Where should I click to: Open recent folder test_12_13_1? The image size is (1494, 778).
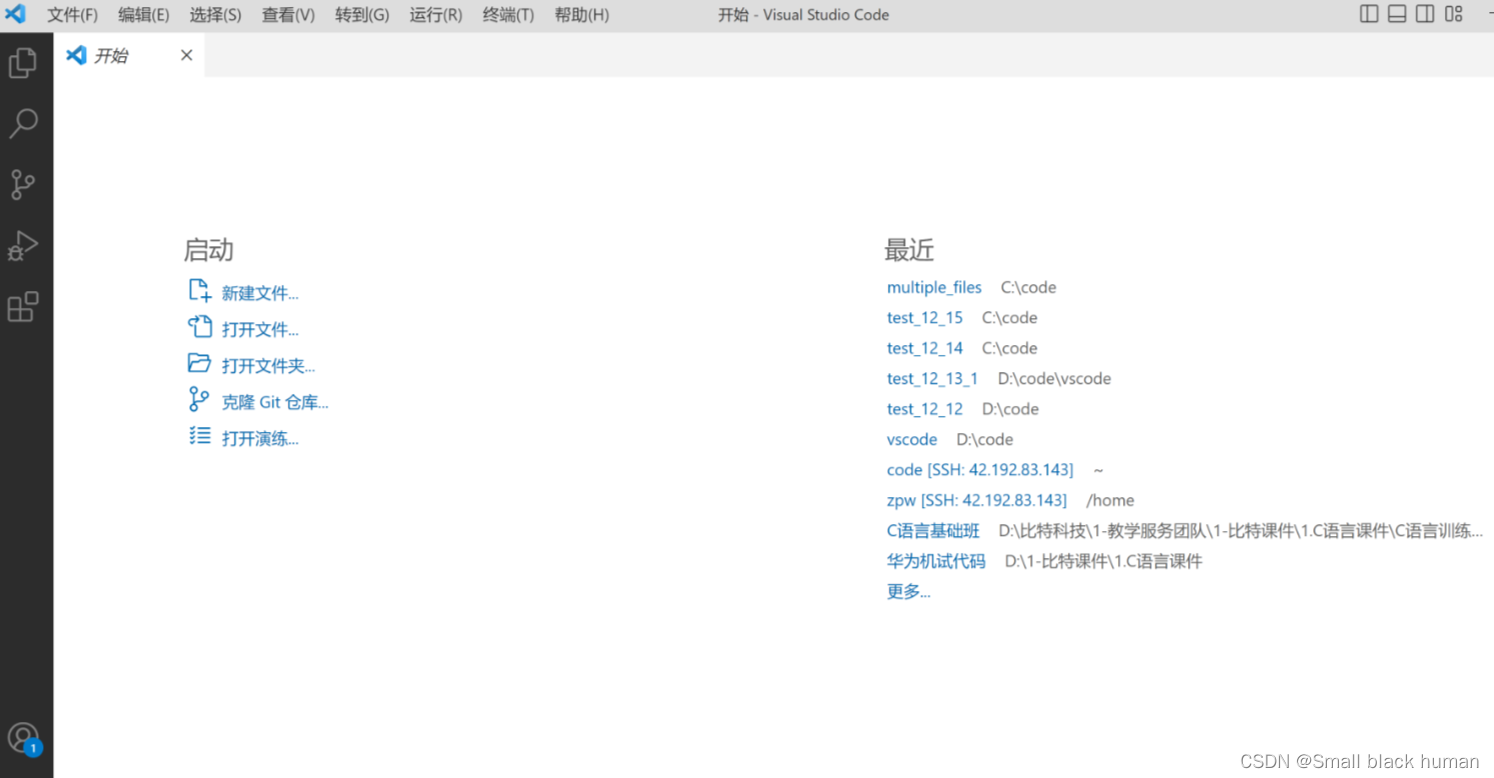(933, 378)
